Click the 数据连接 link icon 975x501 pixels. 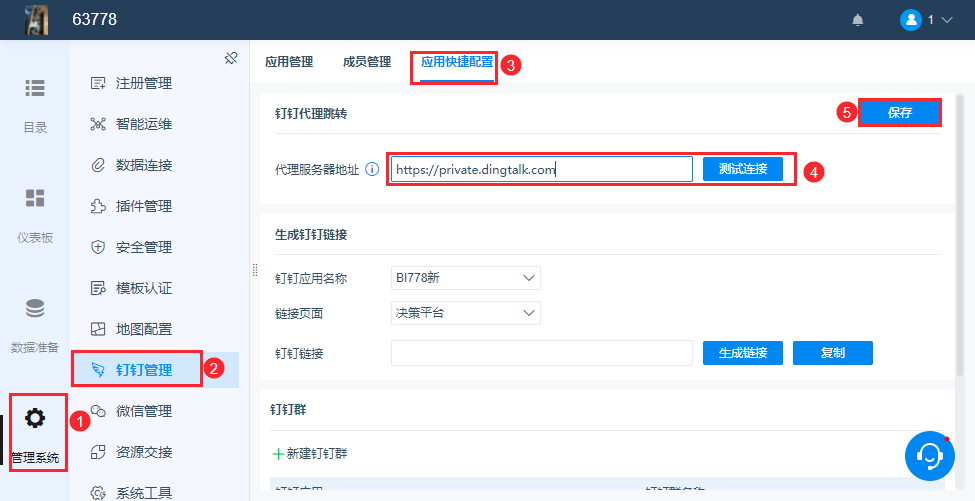tap(98, 165)
